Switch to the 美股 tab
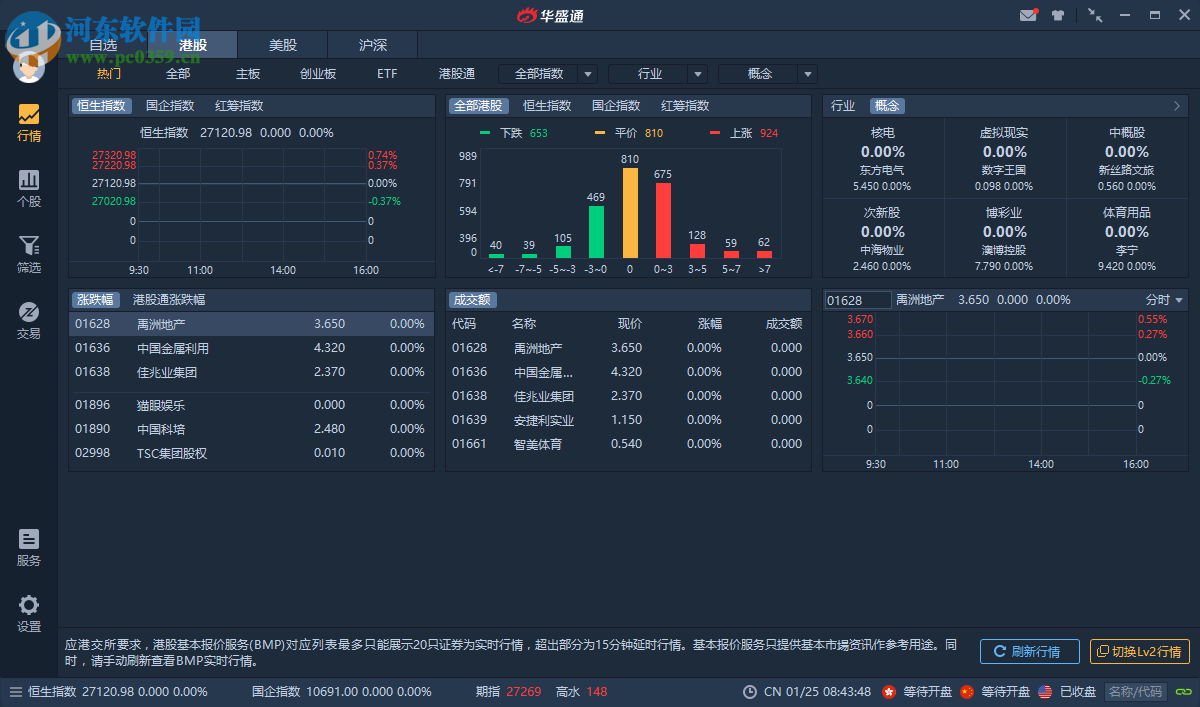This screenshot has width=1200, height=707. pos(281,44)
